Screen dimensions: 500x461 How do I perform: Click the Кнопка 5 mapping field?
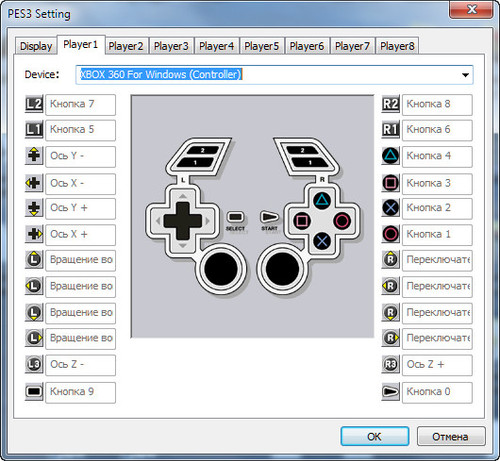[80, 130]
